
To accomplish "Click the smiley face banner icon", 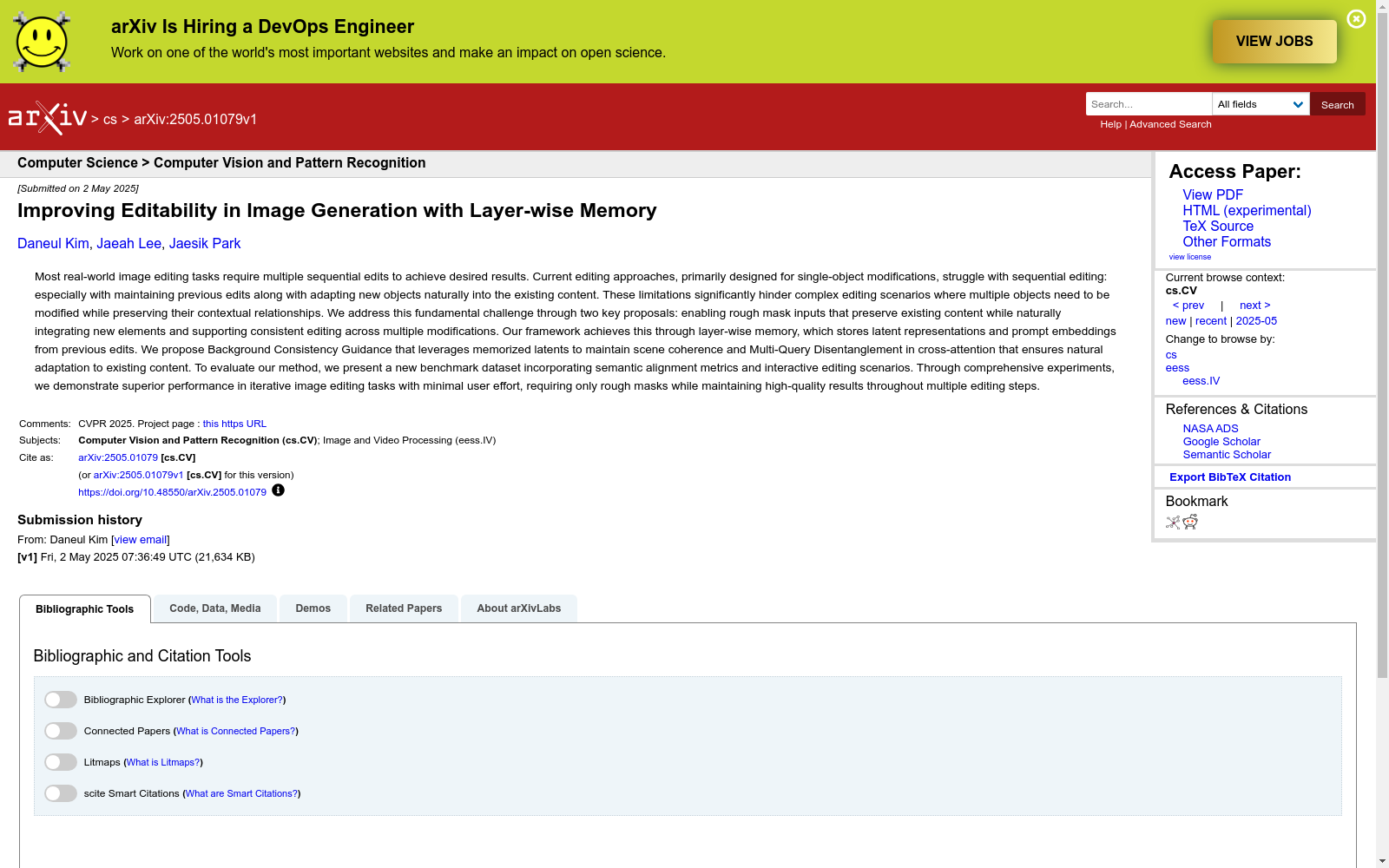I will coord(42,42).
